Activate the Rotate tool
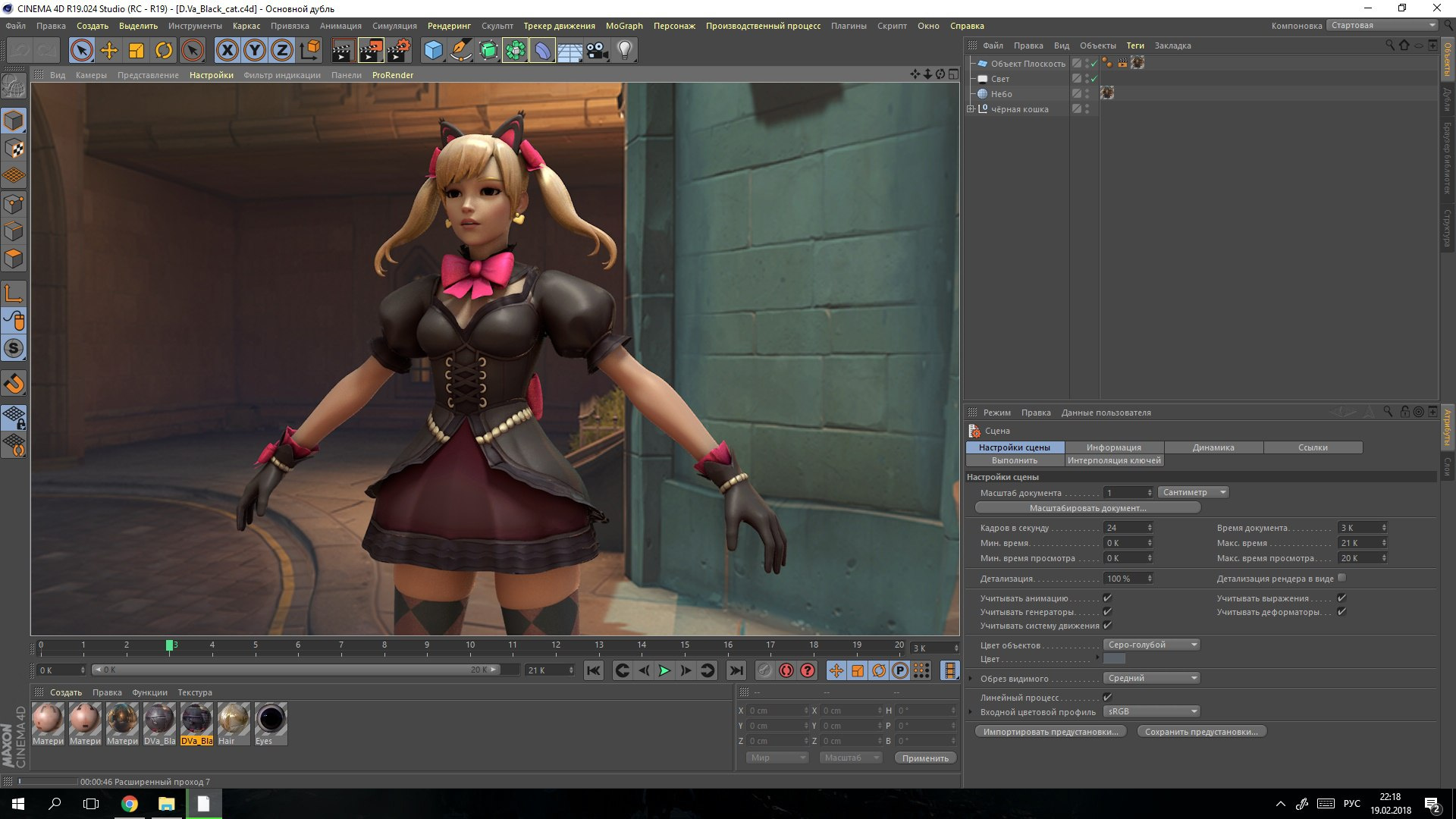 (x=164, y=51)
